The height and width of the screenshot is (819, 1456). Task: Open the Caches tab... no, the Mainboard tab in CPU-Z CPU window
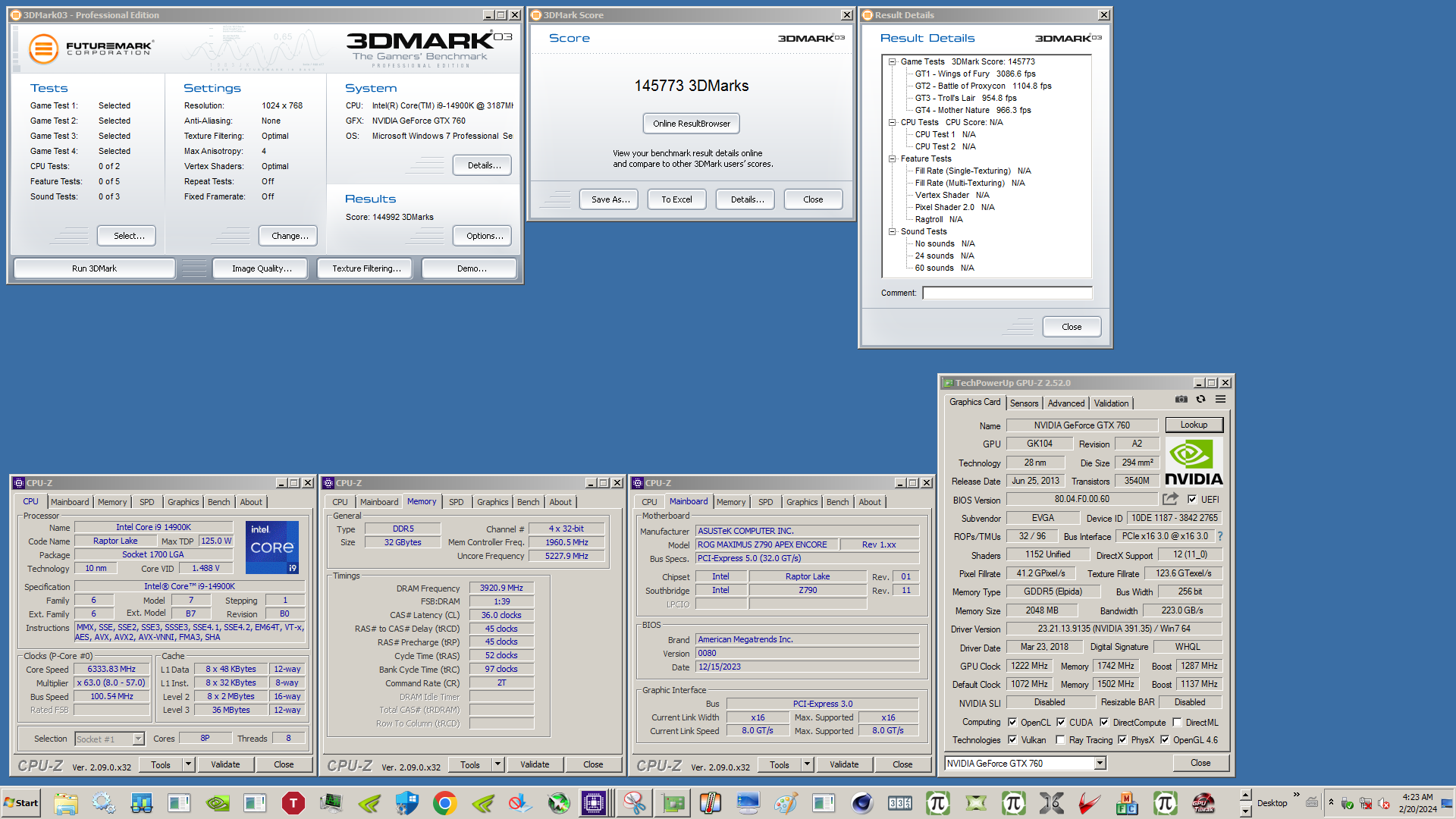tap(70, 502)
